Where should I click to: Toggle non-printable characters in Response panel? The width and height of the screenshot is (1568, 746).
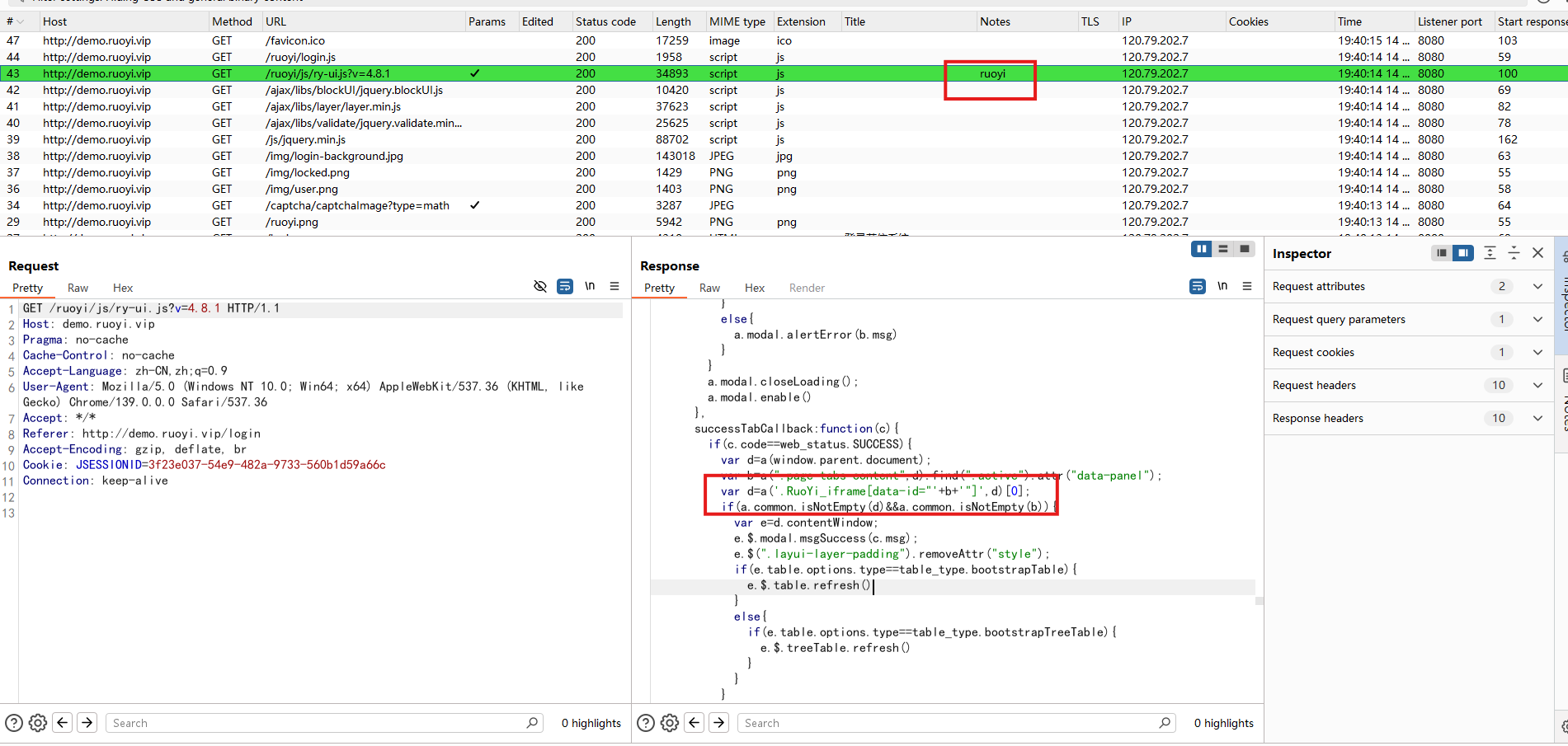coord(1222,286)
